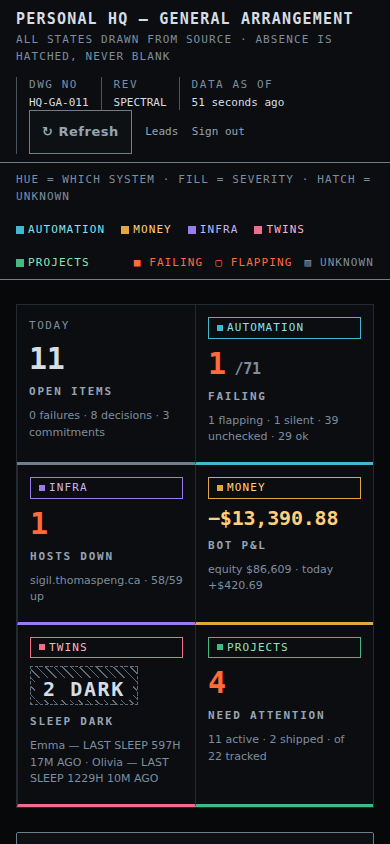
Task: Open the Automation card header tag
Action: 285,328
